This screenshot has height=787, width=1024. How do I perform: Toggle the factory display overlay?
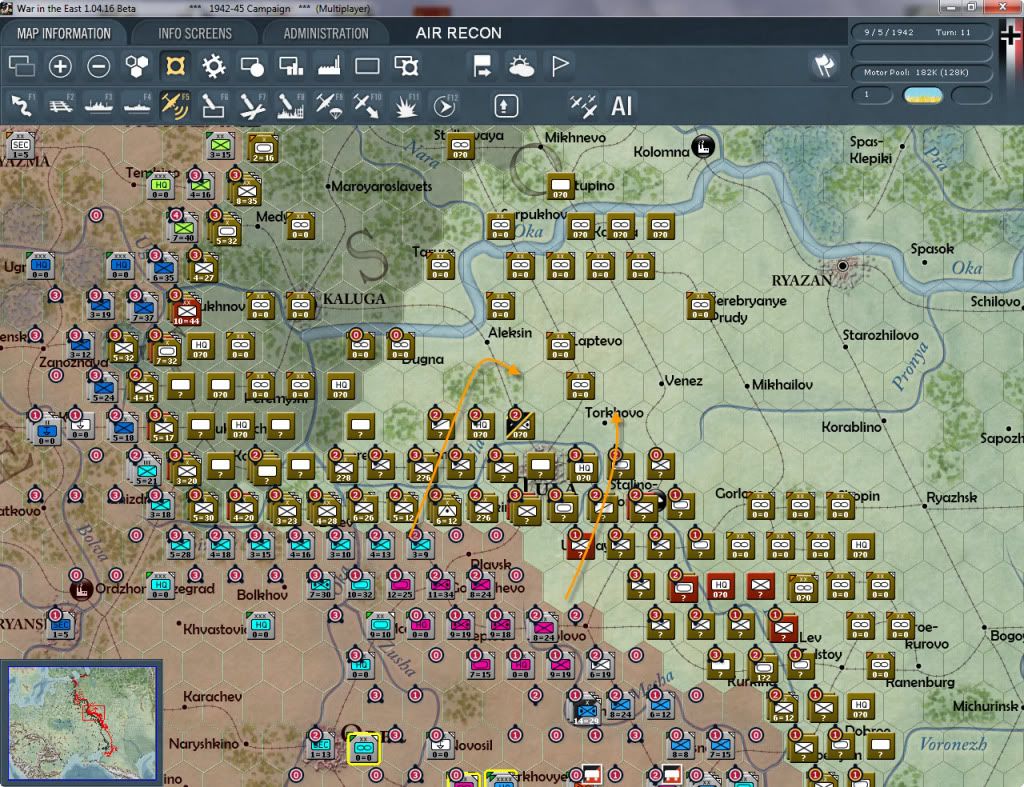click(x=329, y=66)
